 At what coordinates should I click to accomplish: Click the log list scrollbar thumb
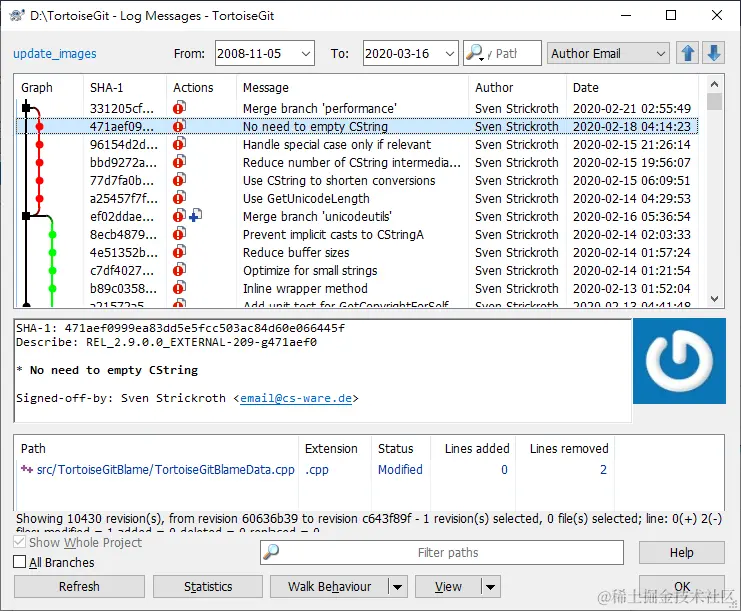coord(714,101)
